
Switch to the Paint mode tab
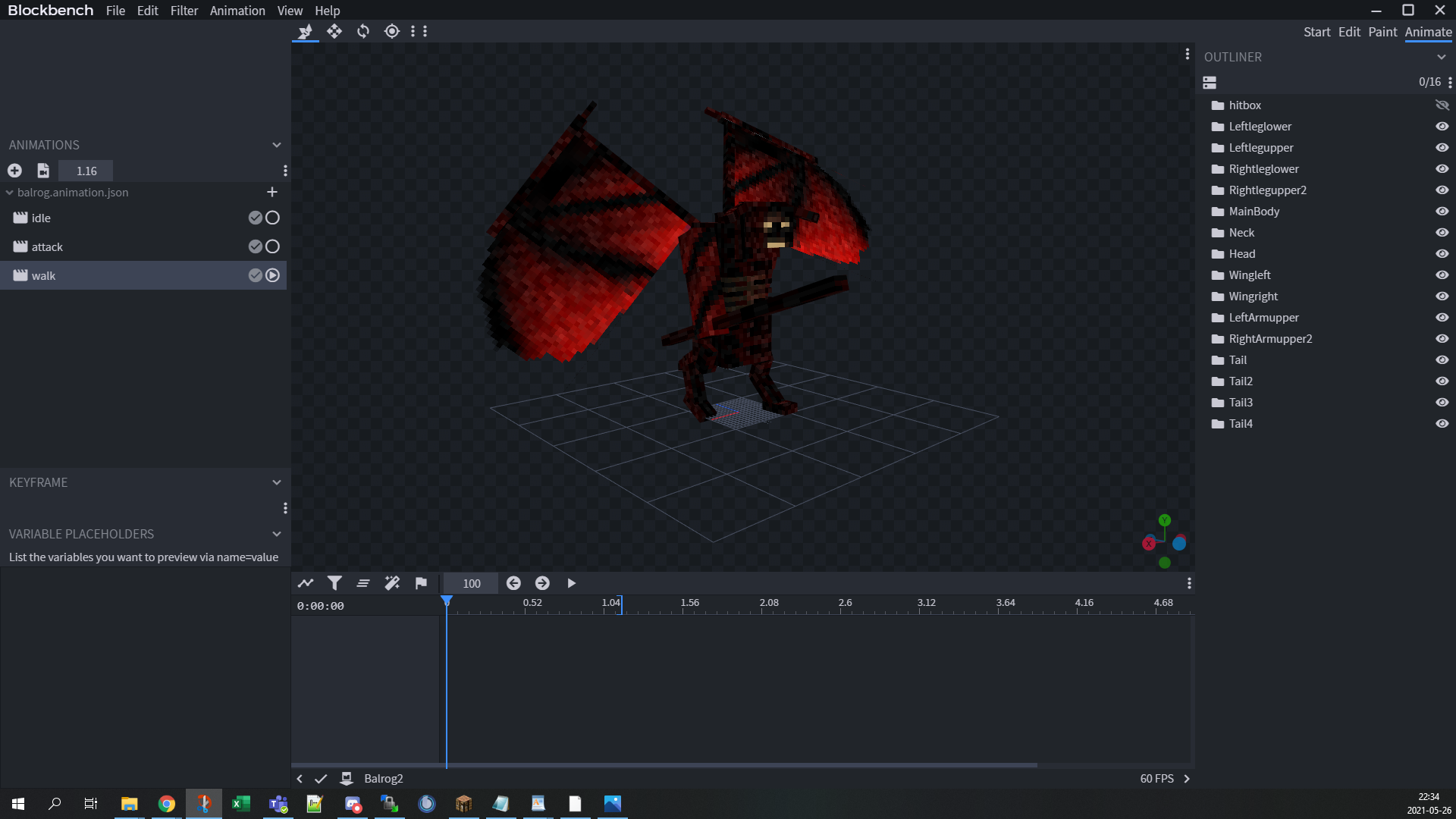[1382, 32]
